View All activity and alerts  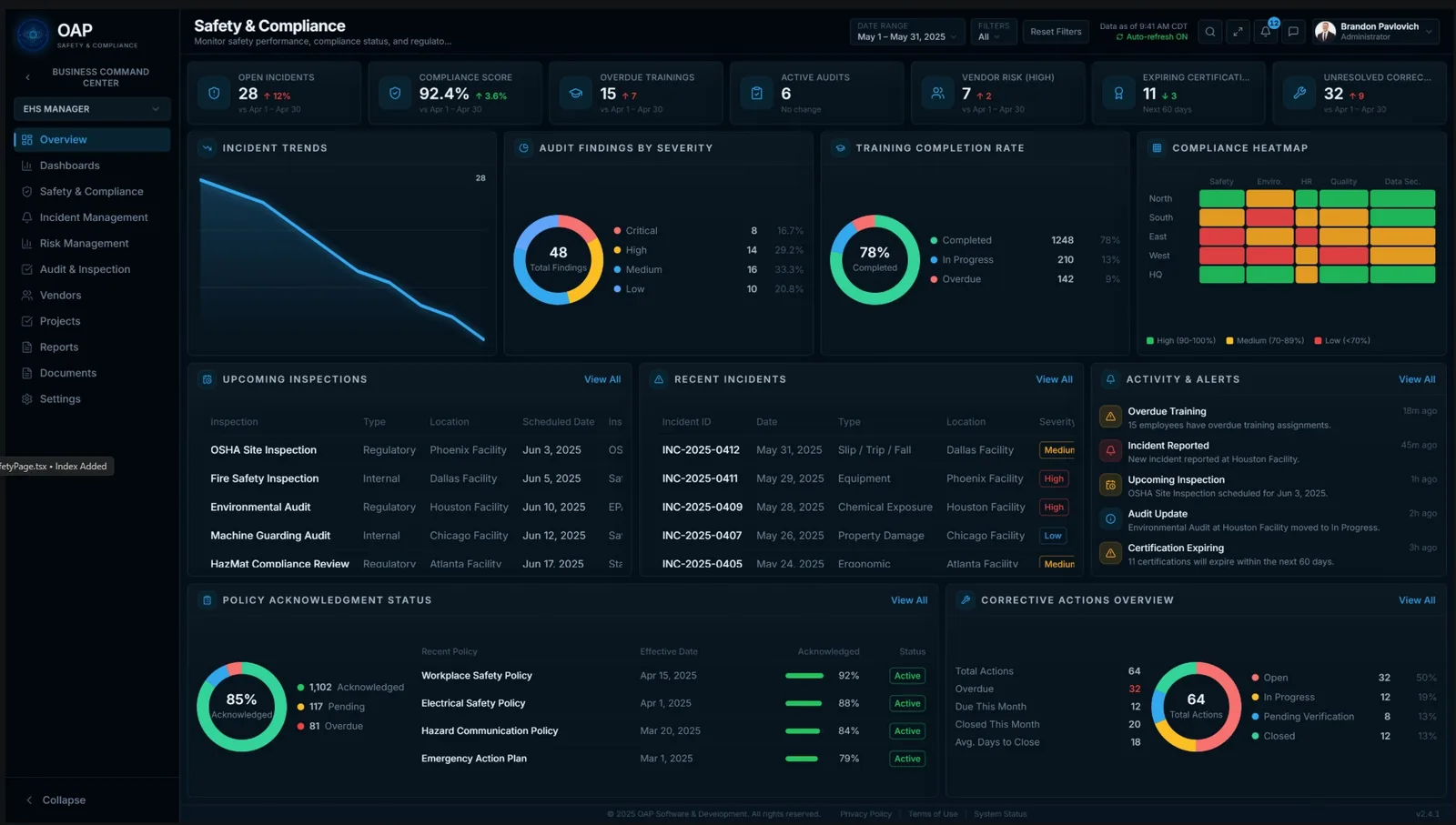point(1417,379)
